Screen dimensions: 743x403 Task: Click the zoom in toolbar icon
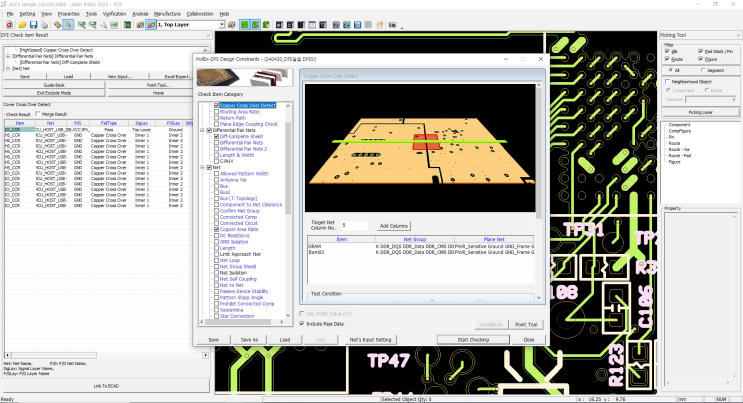pyautogui.click(x=82, y=25)
